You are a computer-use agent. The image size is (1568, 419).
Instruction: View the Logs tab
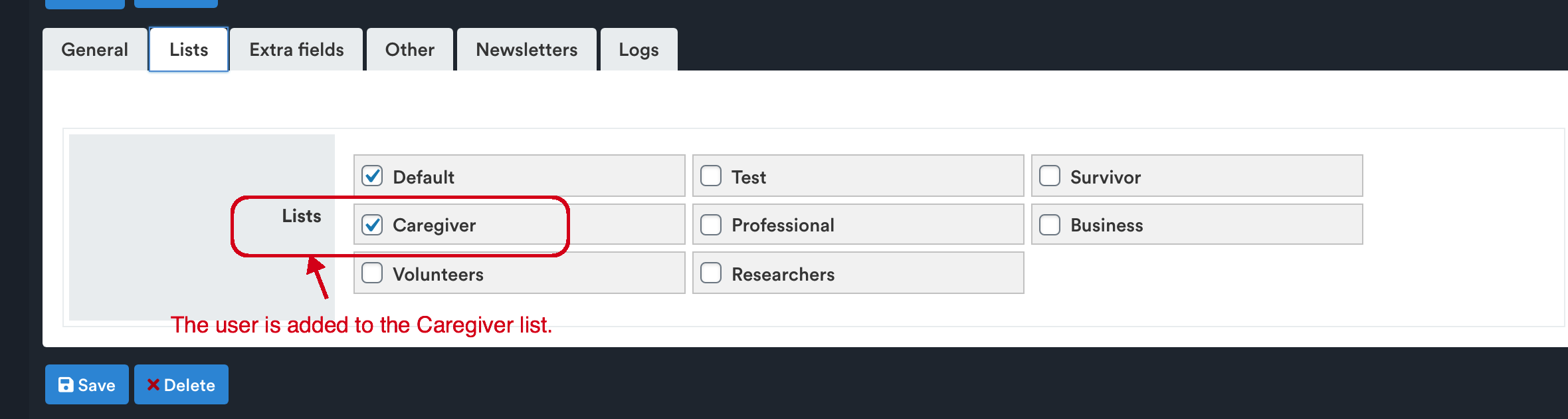(x=639, y=49)
